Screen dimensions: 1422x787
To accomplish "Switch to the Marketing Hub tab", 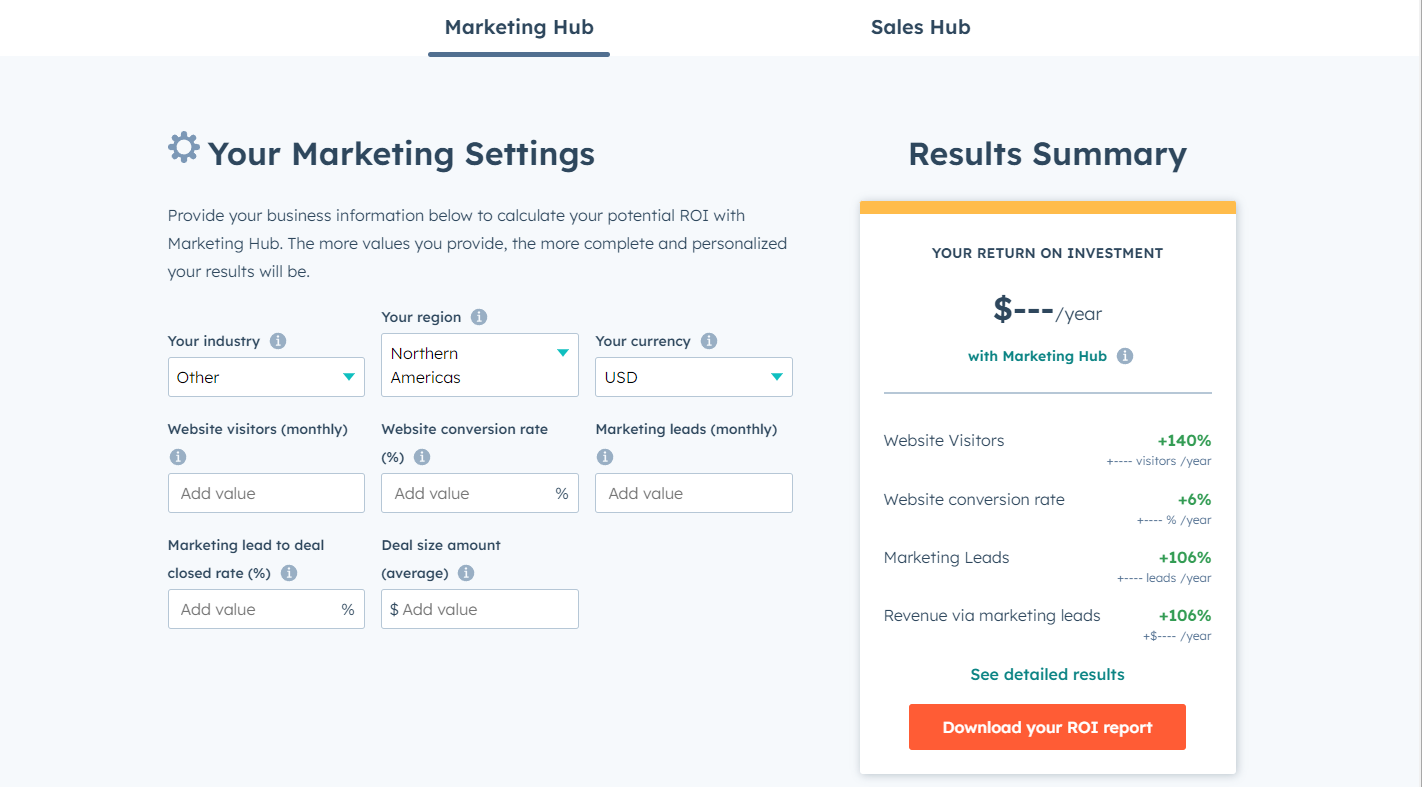I will click(519, 27).
